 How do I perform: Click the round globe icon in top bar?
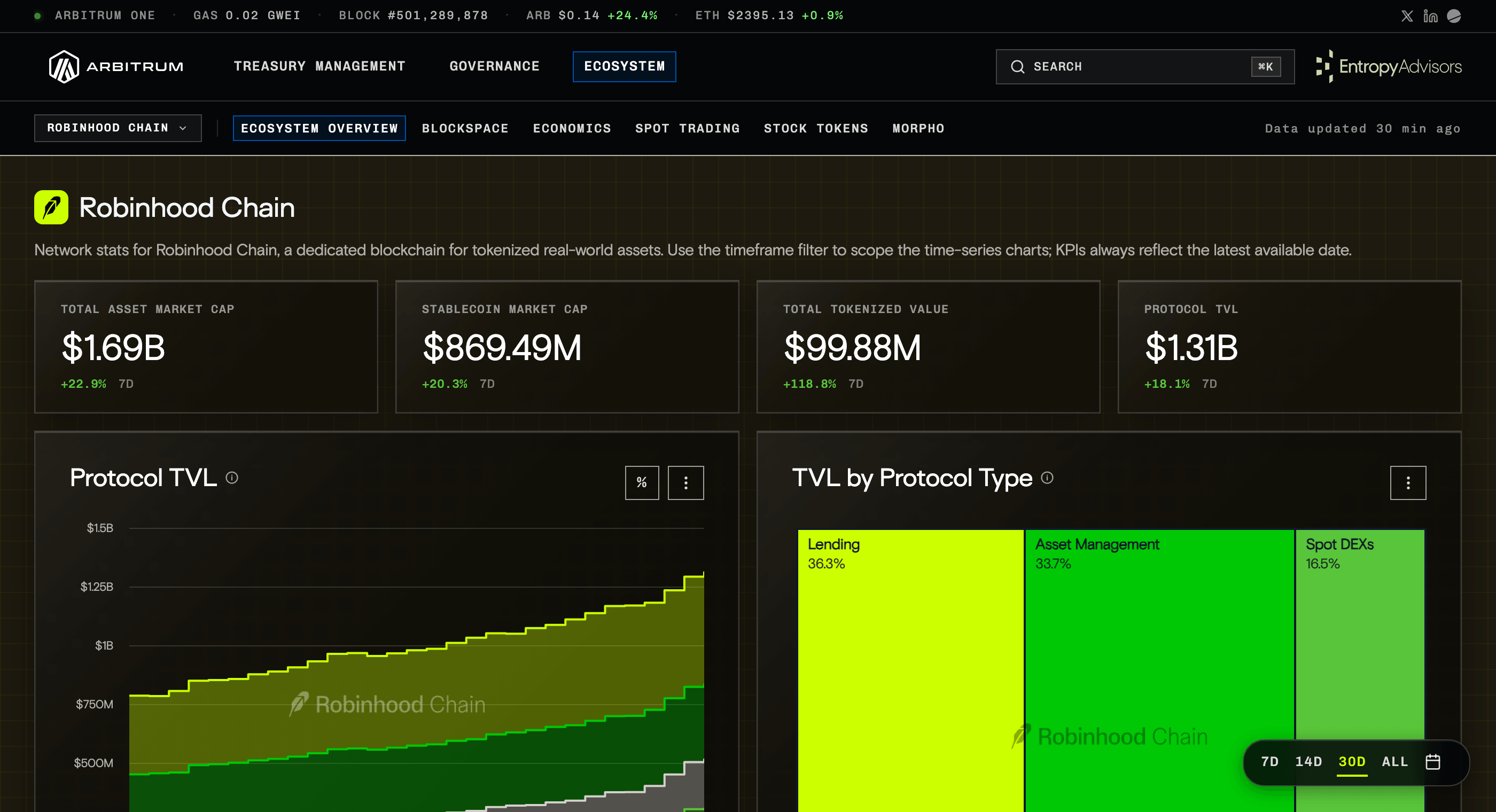point(1454,15)
